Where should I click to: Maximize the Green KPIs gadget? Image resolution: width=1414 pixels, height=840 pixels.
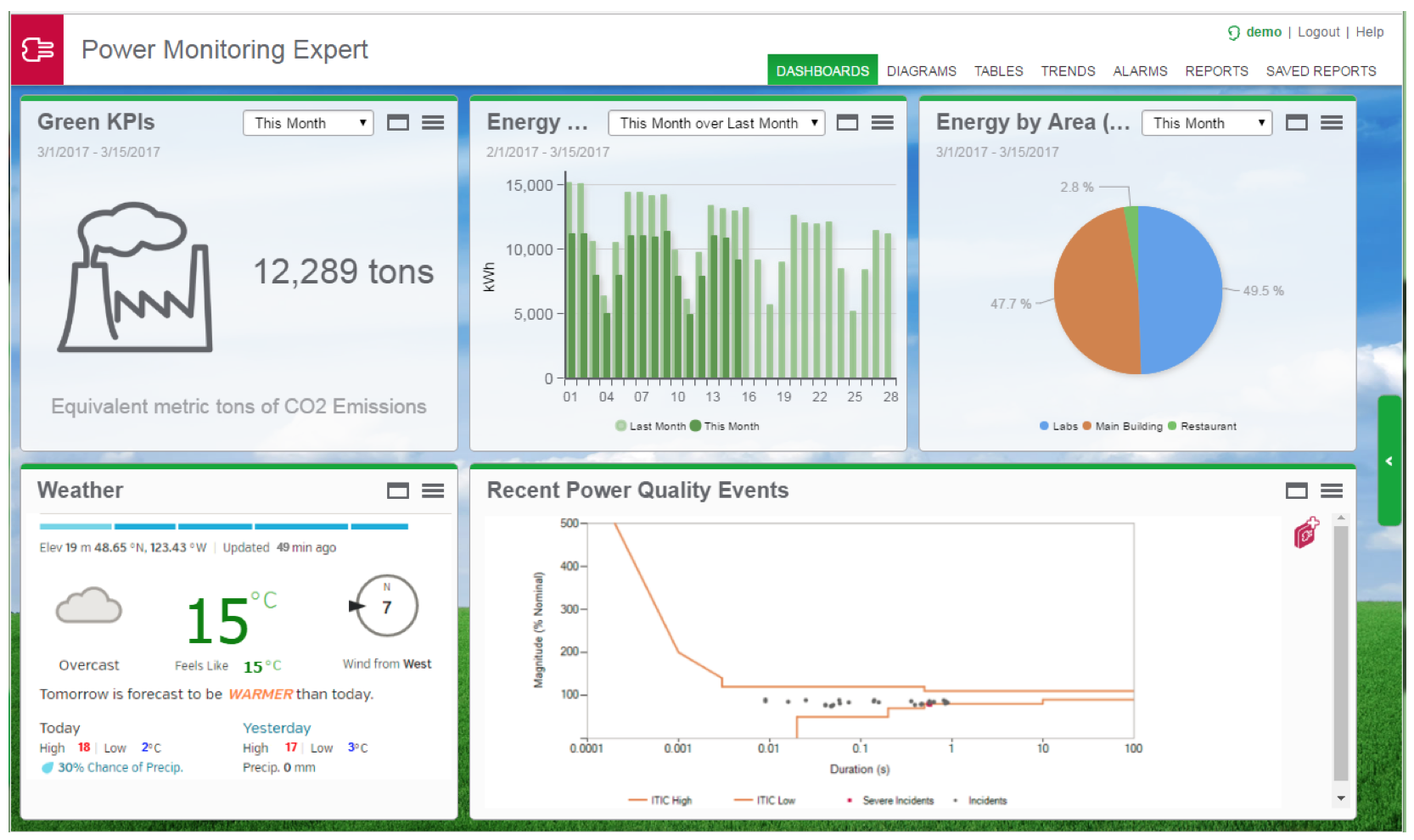[398, 123]
